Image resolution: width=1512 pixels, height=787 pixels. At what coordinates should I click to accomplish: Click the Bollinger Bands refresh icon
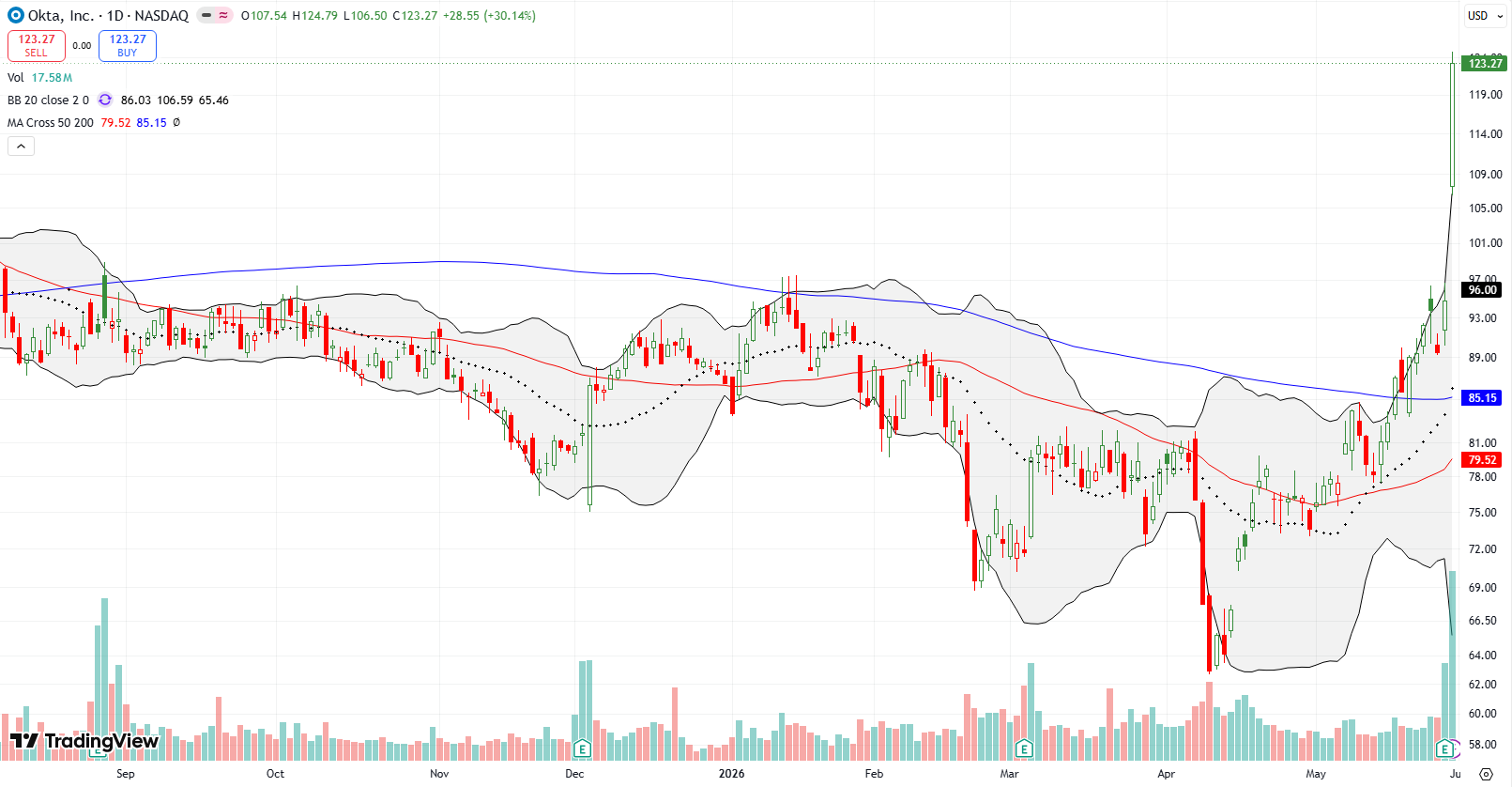[x=105, y=100]
